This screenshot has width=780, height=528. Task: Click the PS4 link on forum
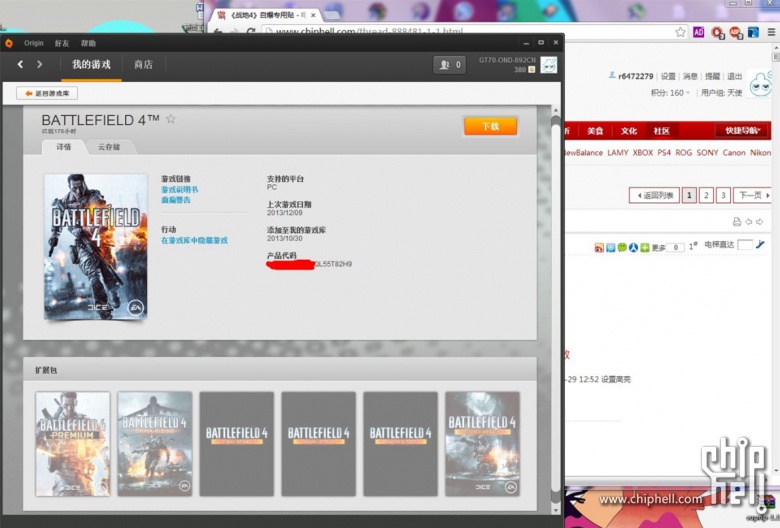tap(664, 153)
